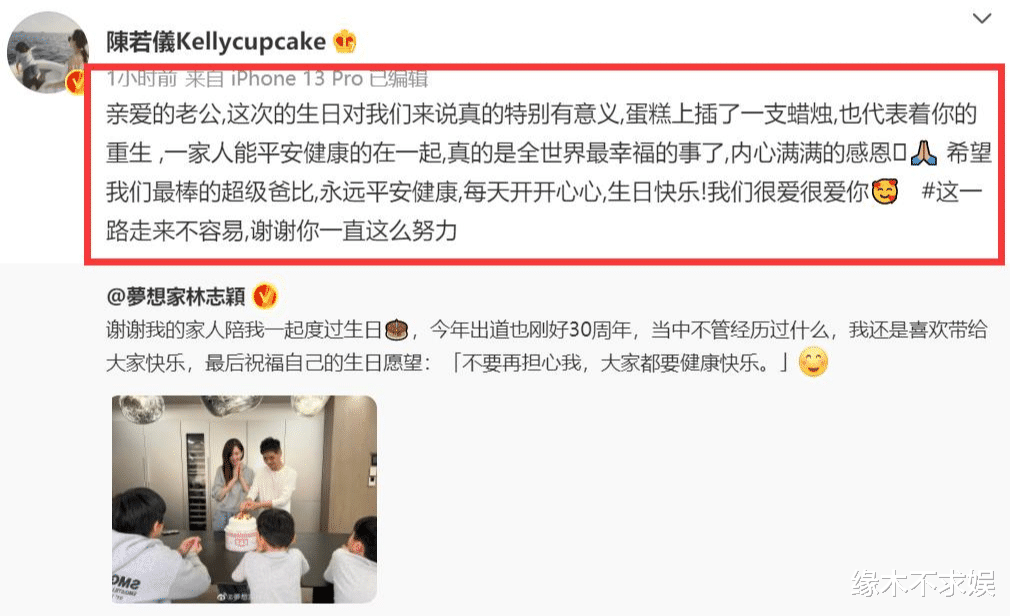Screen dimensions: 1010x616
Task: View edit history via 已编辑 label
Action: click(399, 79)
